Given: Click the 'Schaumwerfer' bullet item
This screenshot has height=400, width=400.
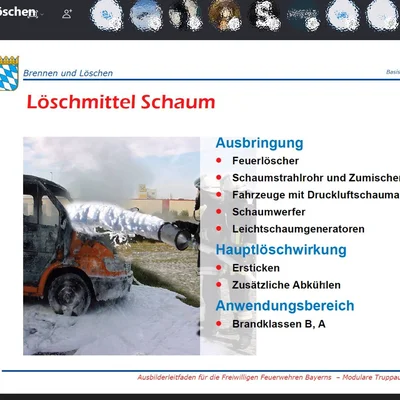Looking at the screenshot, I should pos(269,212).
